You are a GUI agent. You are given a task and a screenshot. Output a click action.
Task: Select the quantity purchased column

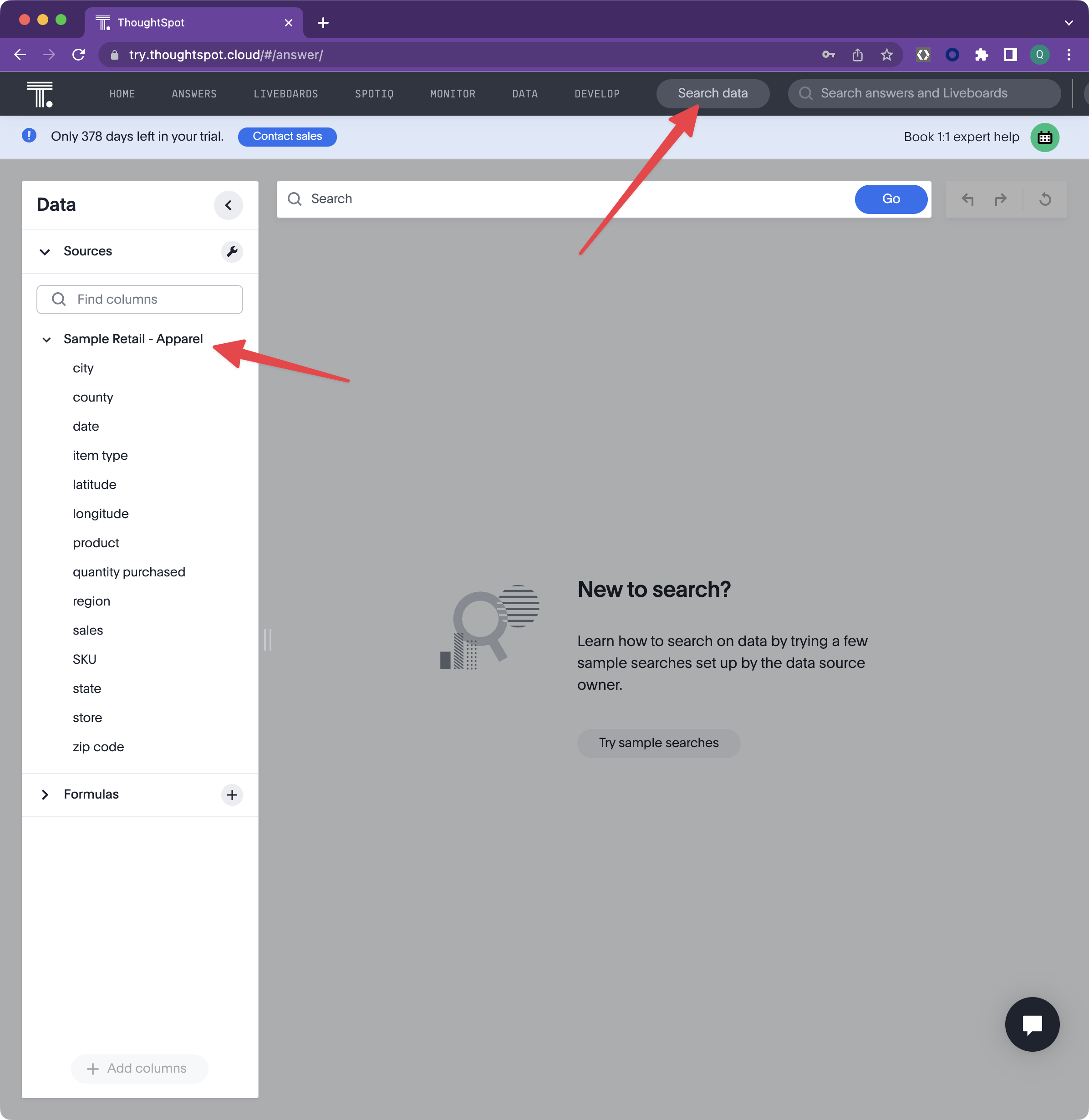point(129,573)
